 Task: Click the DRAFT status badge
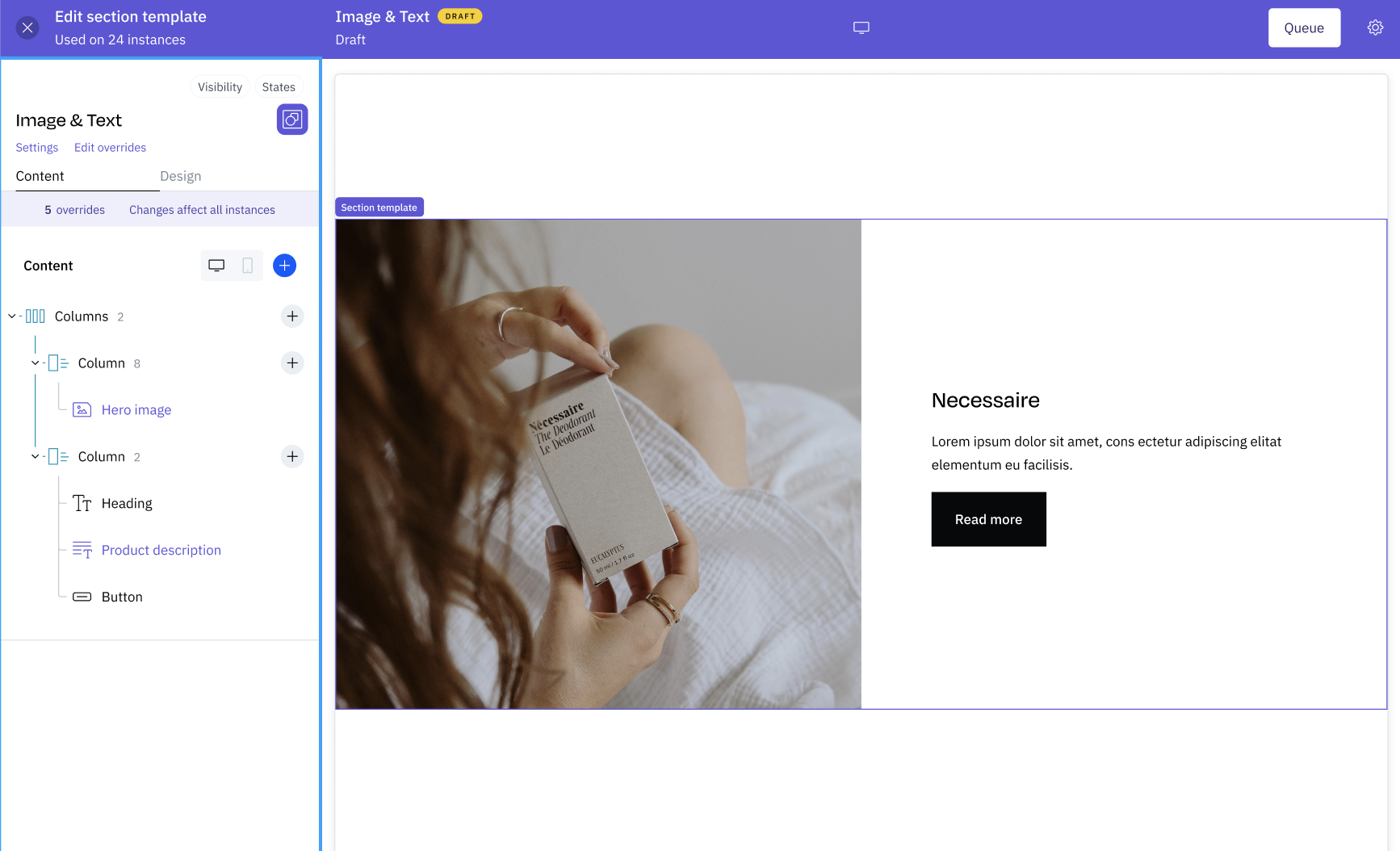coord(460,16)
